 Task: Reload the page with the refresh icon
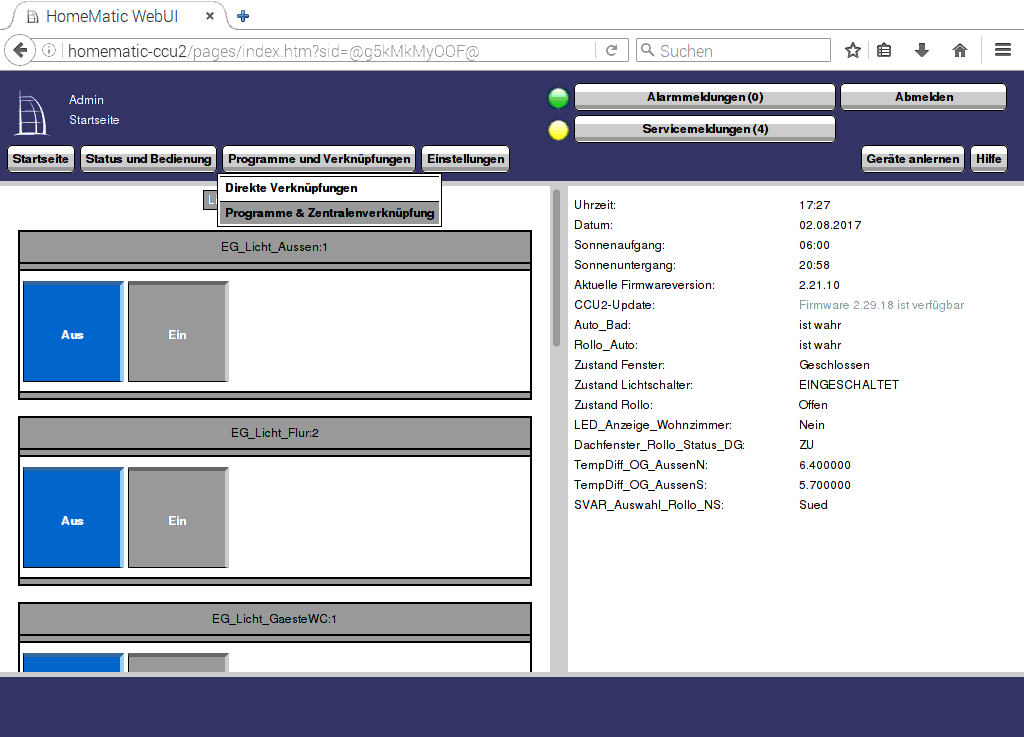[612, 51]
